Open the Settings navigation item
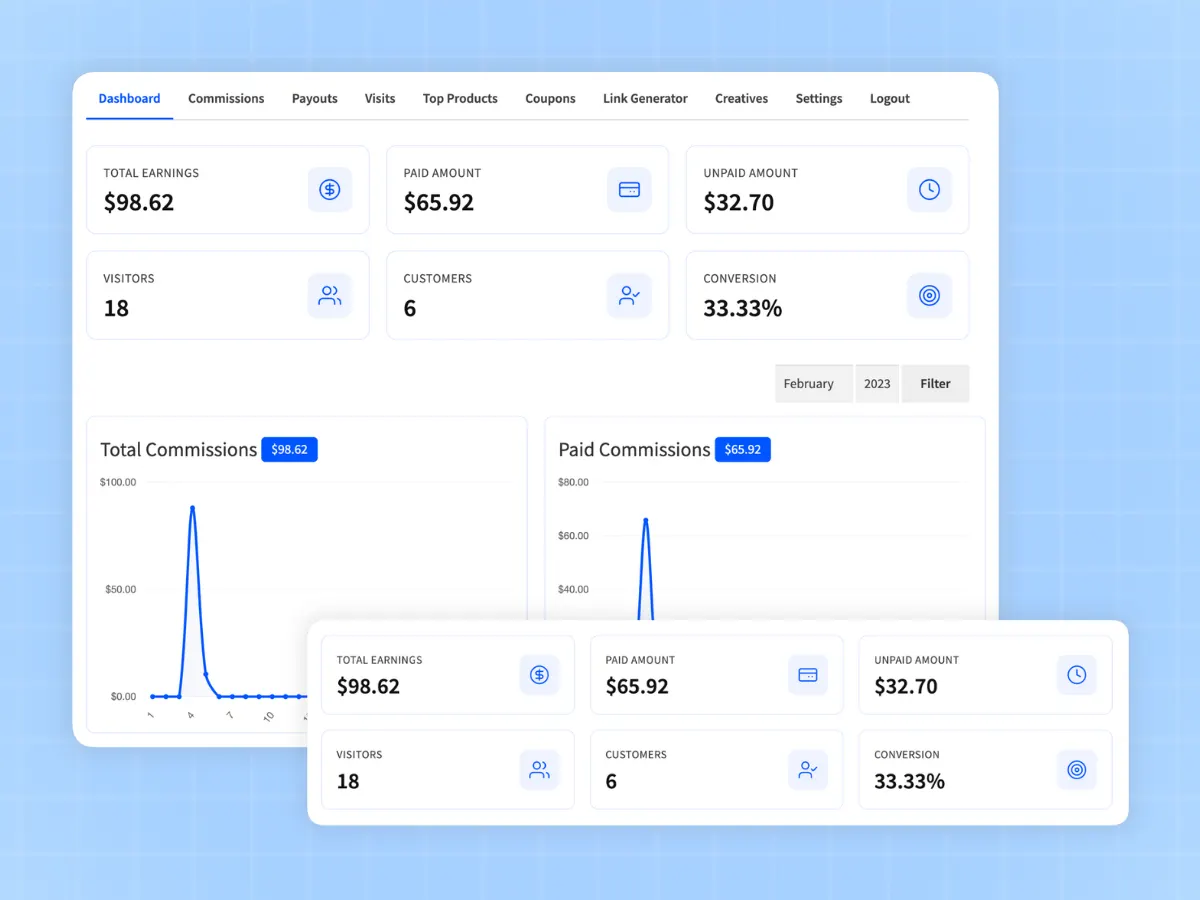The image size is (1200, 900). (x=818, y=98)
